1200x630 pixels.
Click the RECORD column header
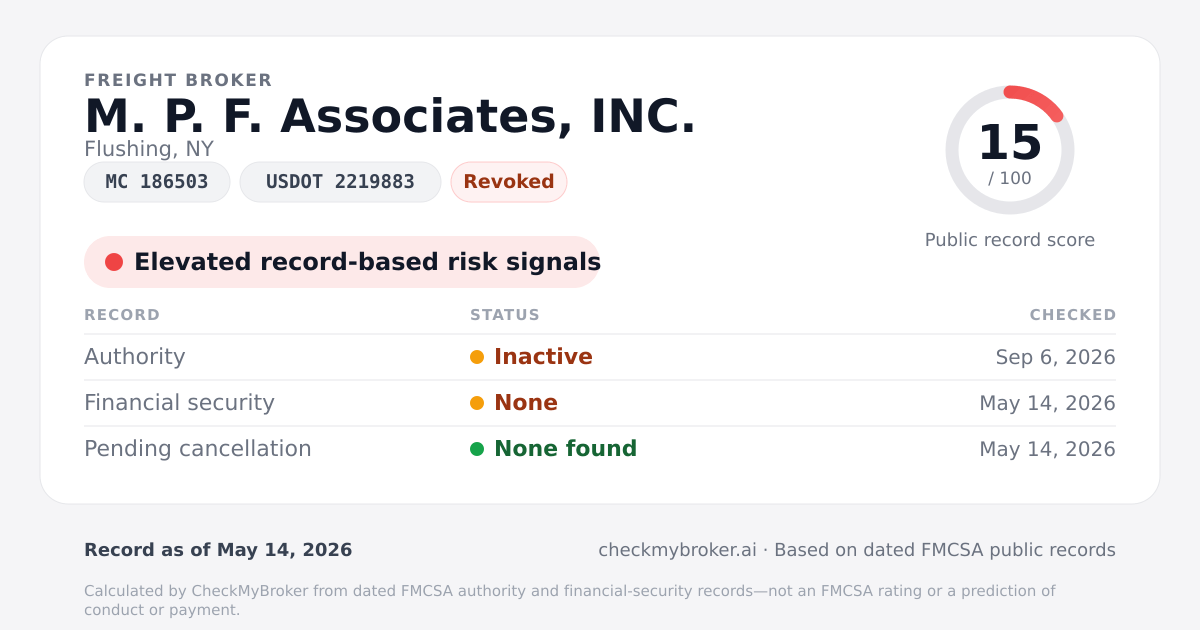[x=122, y=315]
